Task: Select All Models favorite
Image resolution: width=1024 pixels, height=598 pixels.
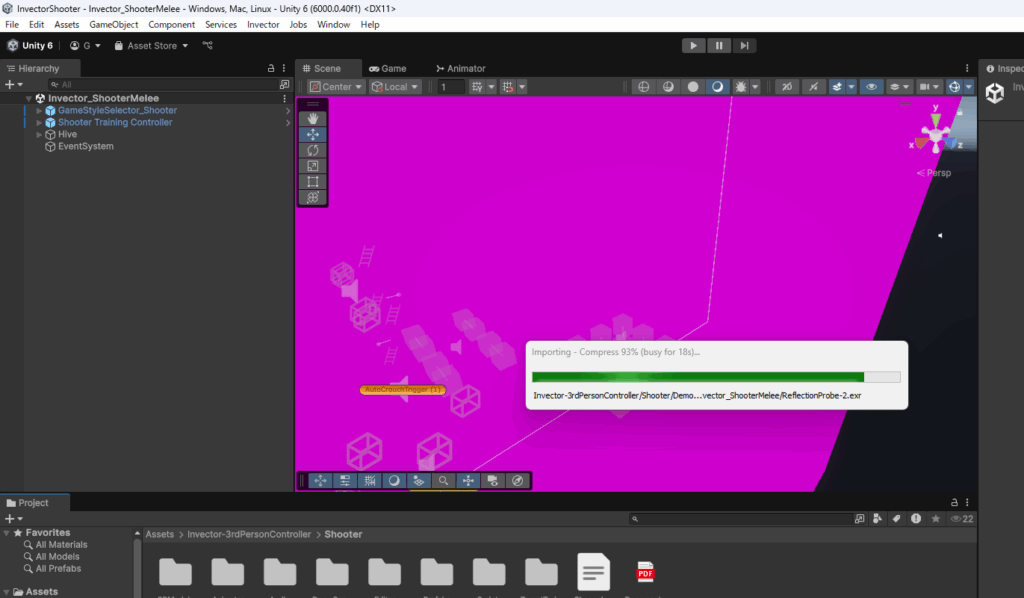Action: pos(57,556)
